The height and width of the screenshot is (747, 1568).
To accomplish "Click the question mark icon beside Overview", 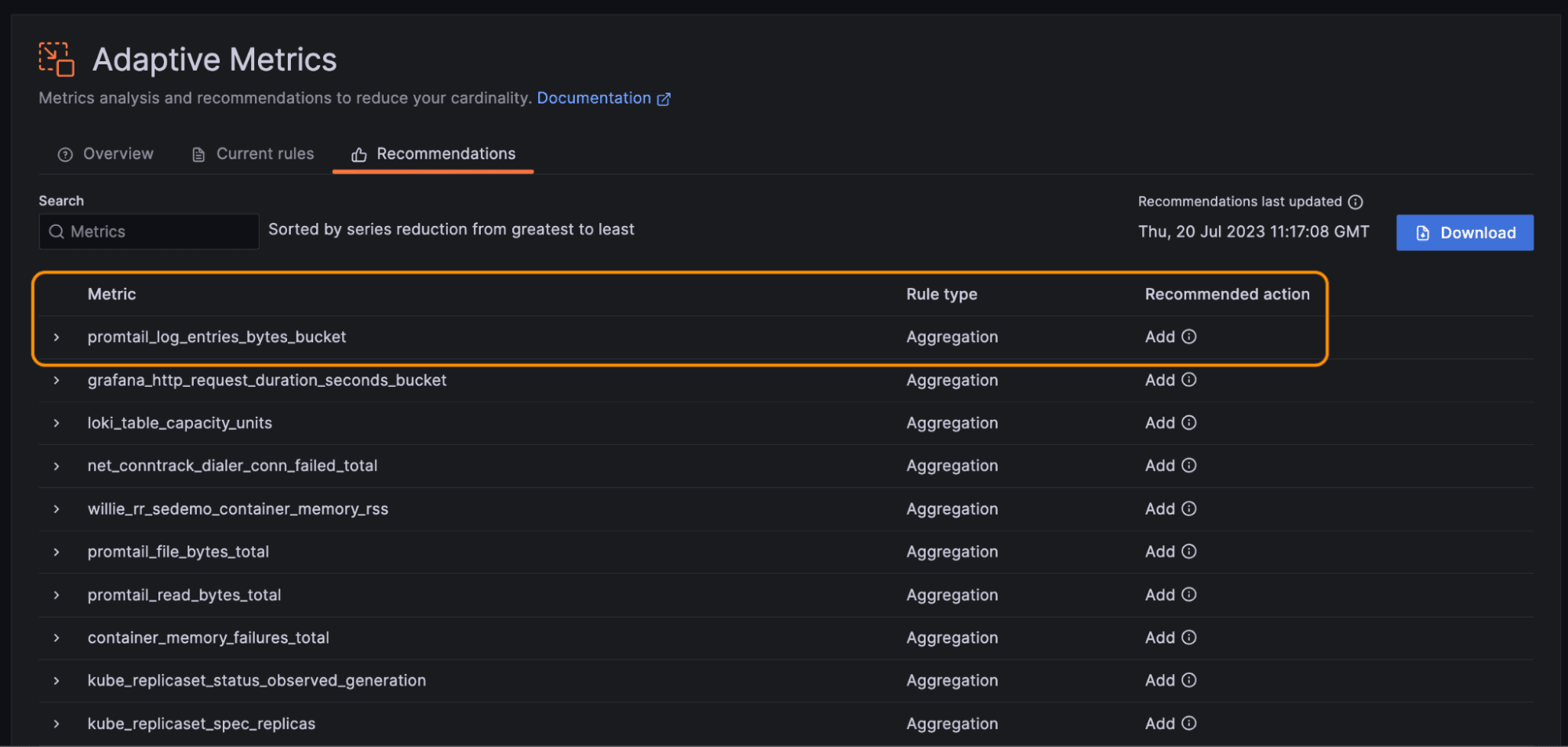I will 65,154.
